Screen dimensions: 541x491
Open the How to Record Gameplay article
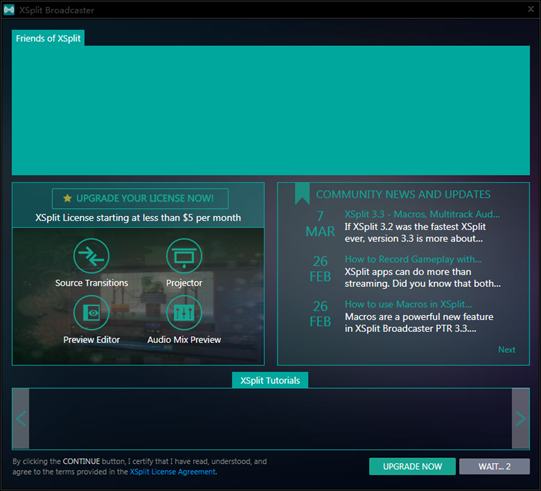[x=413, y=259]
